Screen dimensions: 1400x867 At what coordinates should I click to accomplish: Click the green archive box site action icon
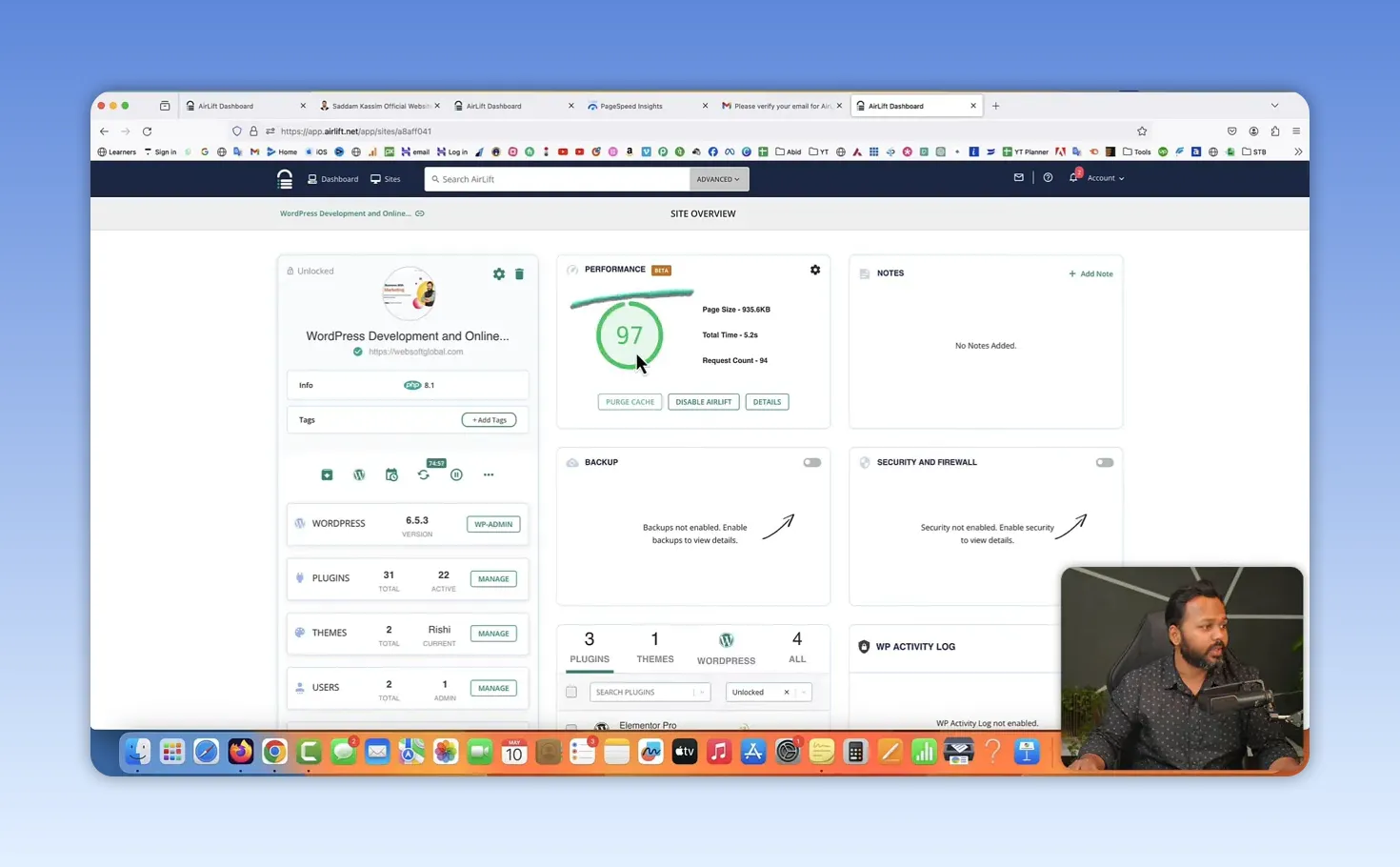pos(327,474)
